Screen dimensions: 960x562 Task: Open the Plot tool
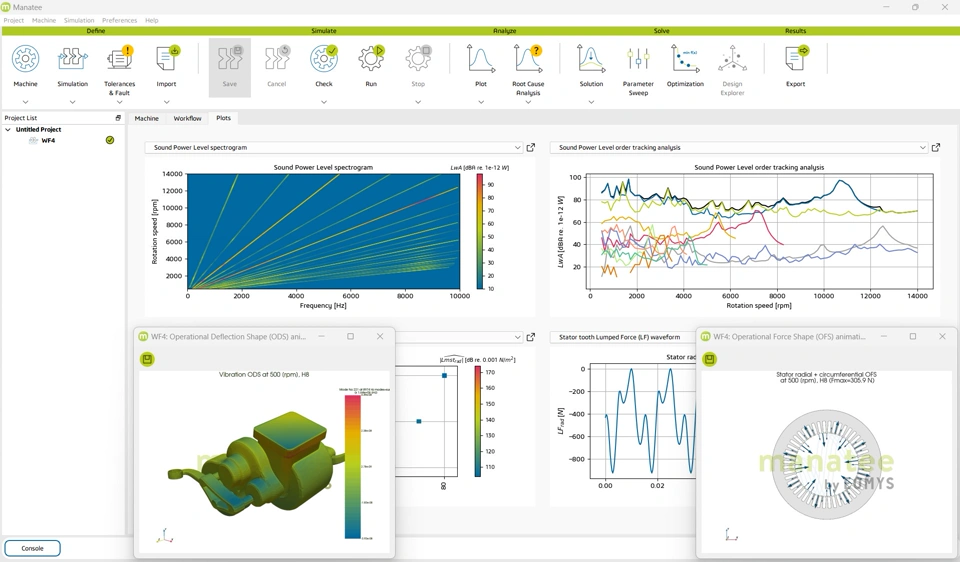pos(481,59)
